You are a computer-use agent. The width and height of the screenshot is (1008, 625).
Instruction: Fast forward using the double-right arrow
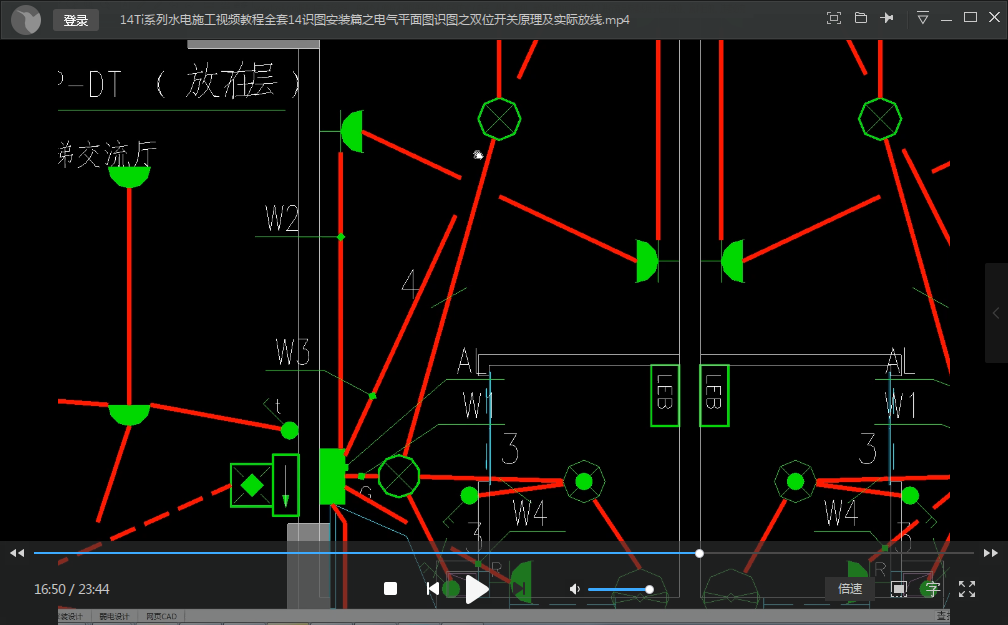[x=991, y=553]
